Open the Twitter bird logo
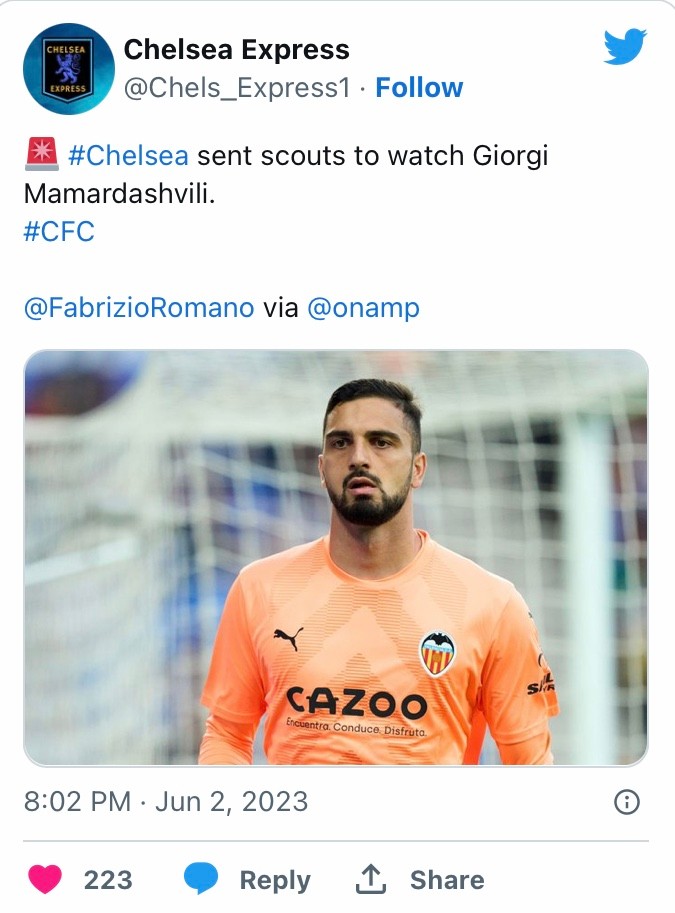Screen dimensions: 675x913 (x=625, y=47)
